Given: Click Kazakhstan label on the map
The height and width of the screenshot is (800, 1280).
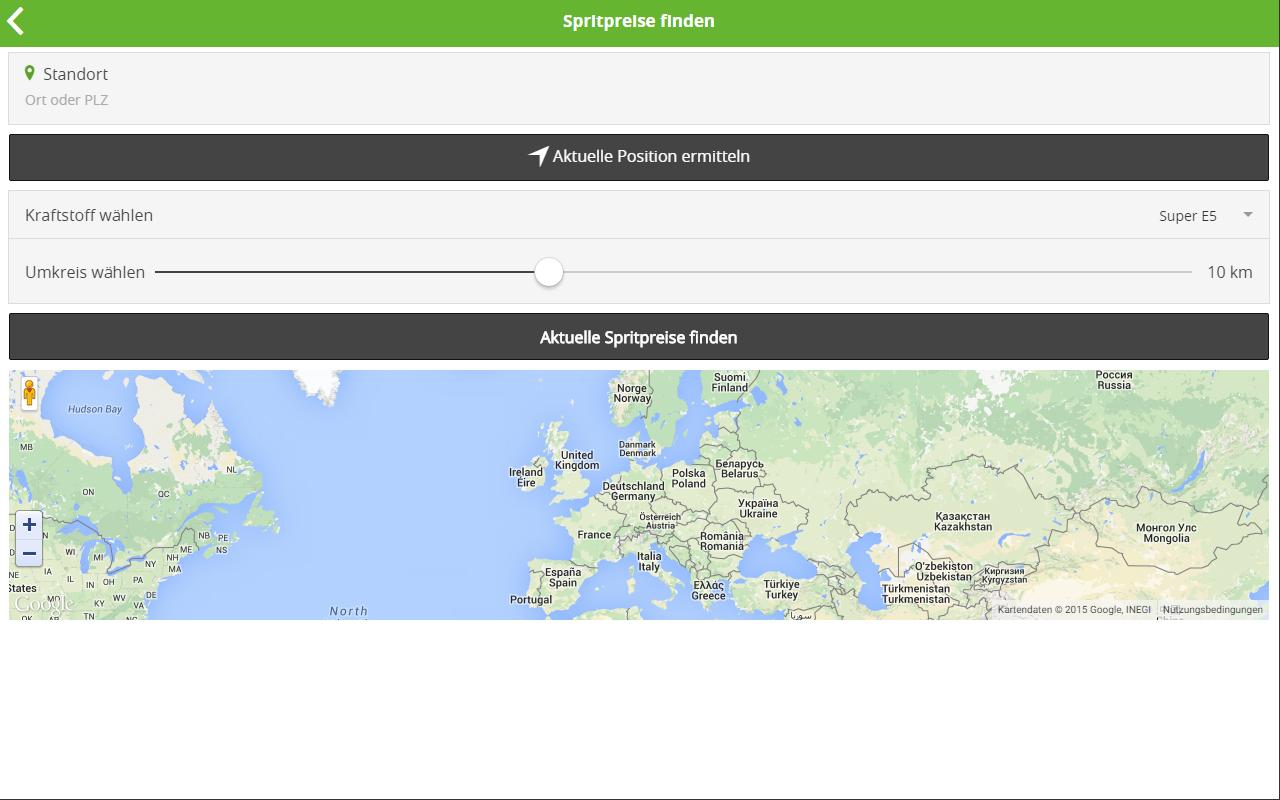Looking at the screenshot, I should (x=963, y=521).
